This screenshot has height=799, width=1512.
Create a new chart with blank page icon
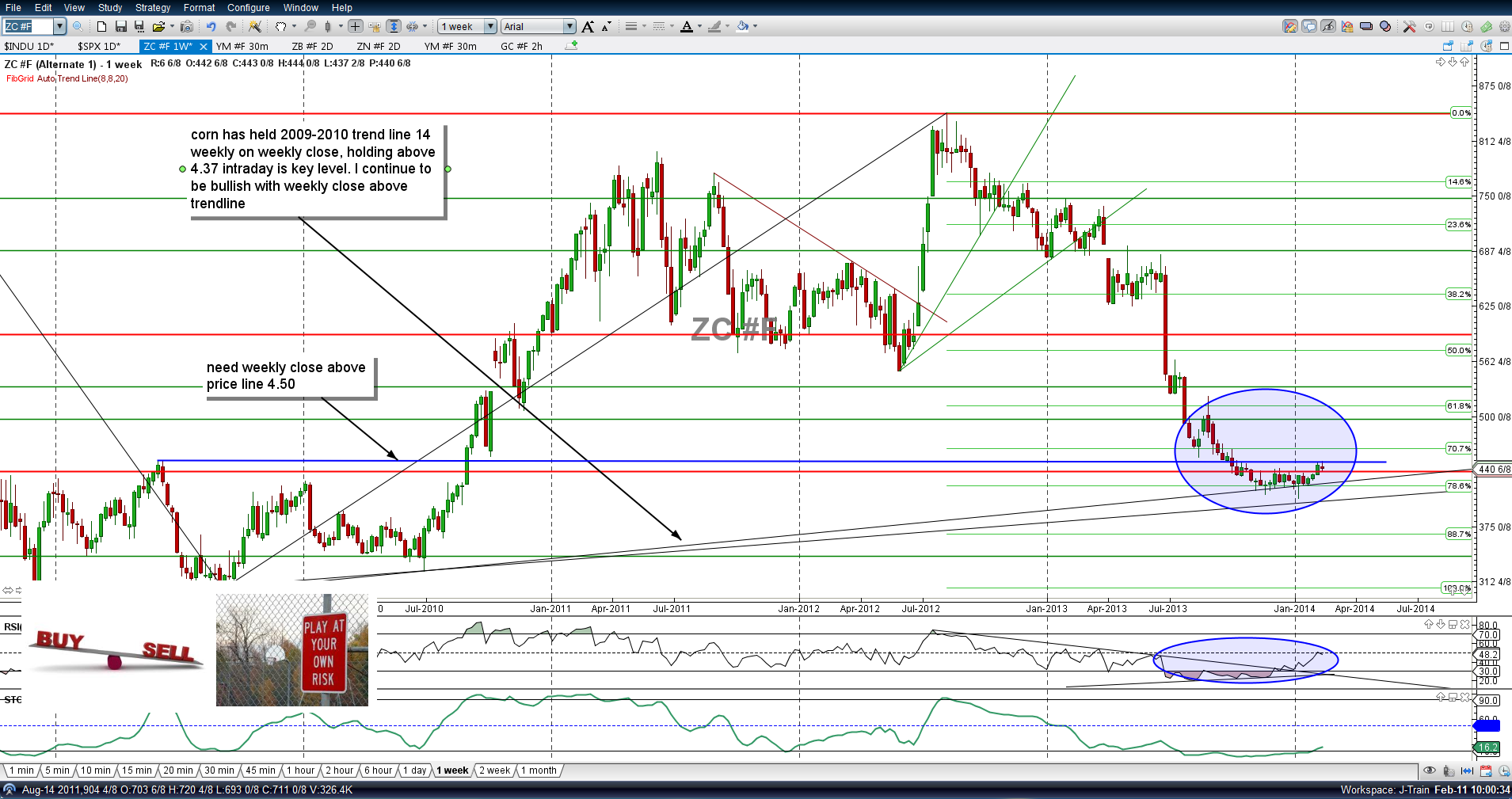[101, 26]
